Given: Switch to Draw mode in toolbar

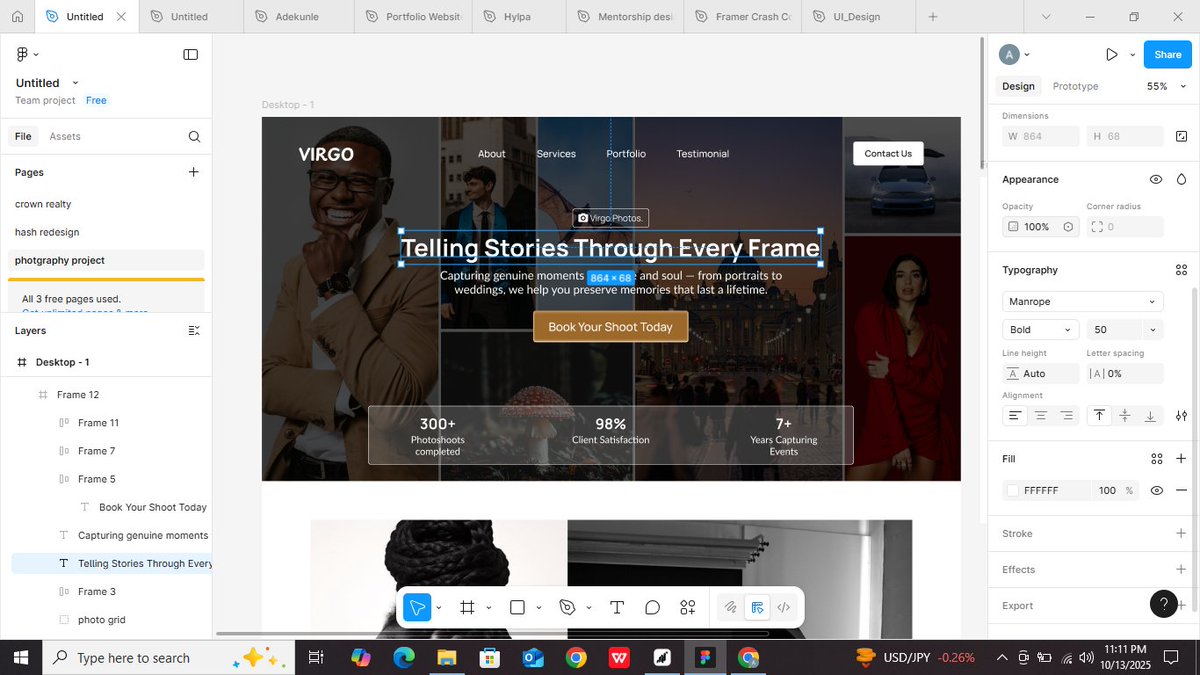Looking at the screenshot, I should click(731, 607).
